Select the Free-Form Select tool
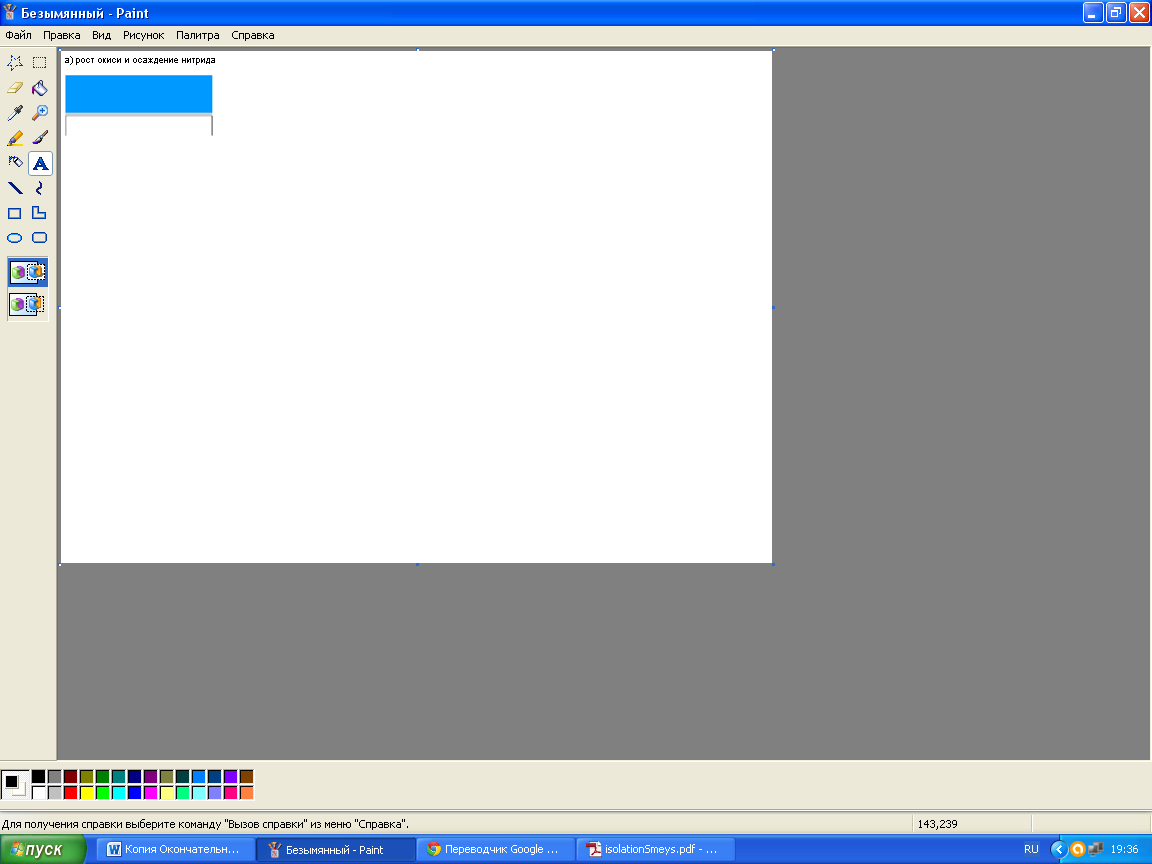 [x=15, y=62]
